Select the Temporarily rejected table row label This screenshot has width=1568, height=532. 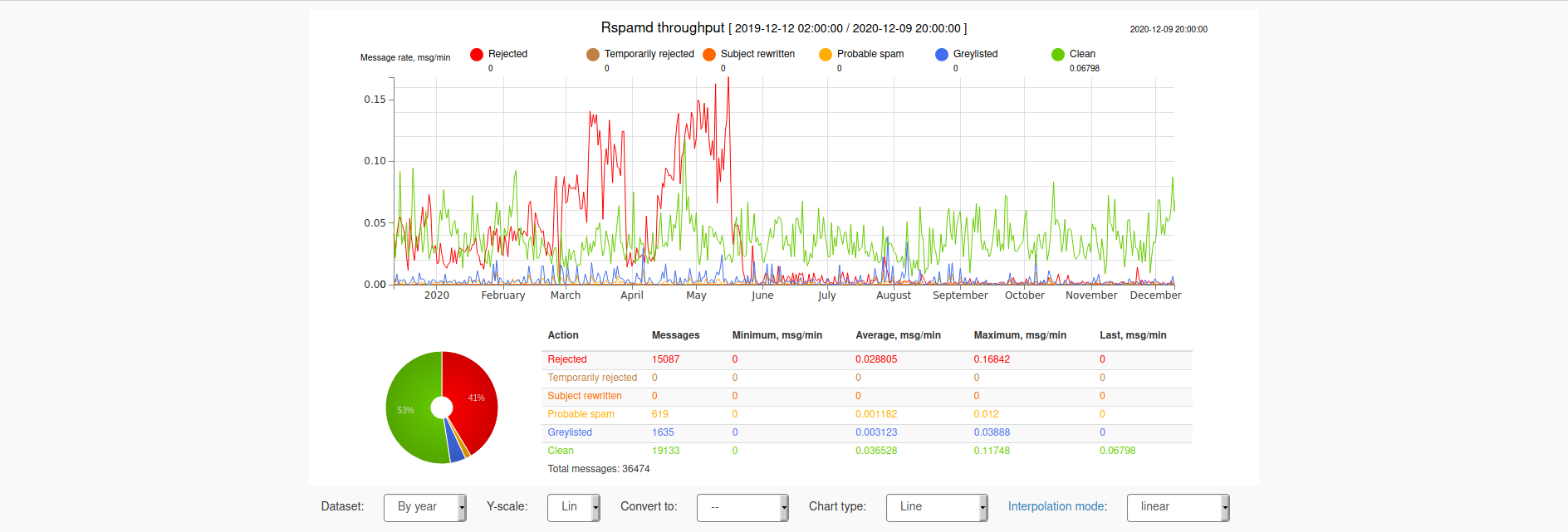[592, 378]
